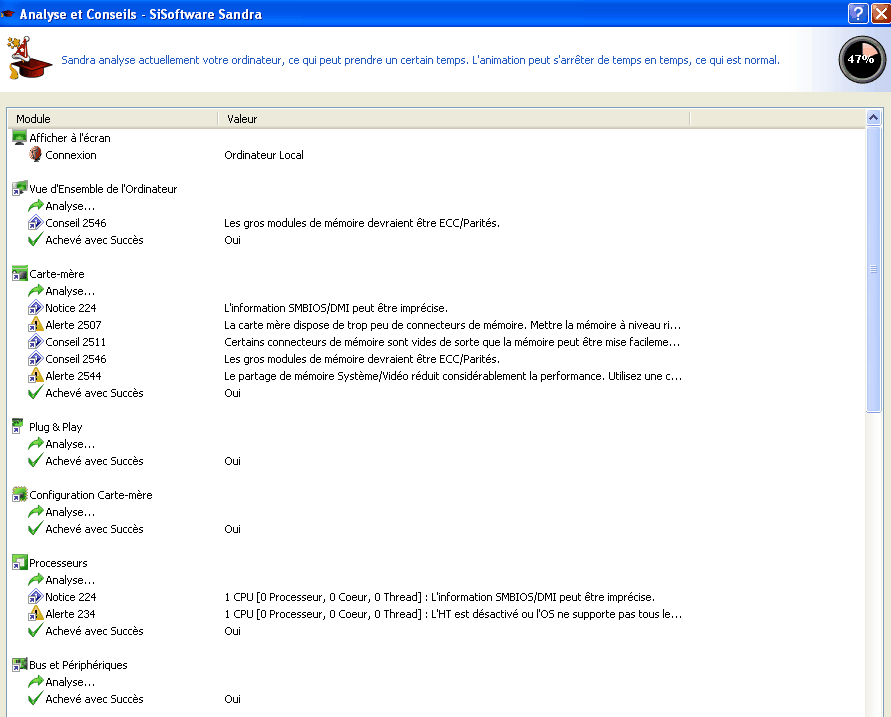Select the Plug & Play row
Image resolution: width=891 pixels, height=717 pixels.
pyautogui.click(x=56, y=427)
